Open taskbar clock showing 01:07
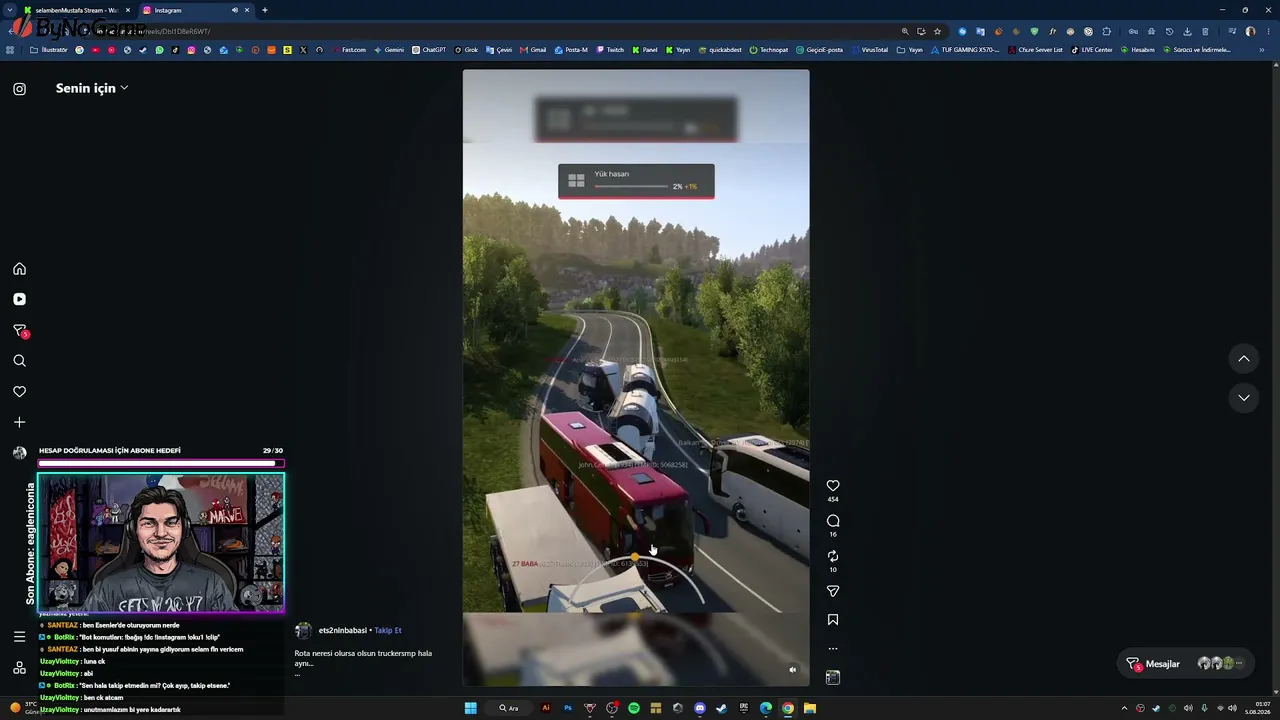 click(x=1258, y=709)
